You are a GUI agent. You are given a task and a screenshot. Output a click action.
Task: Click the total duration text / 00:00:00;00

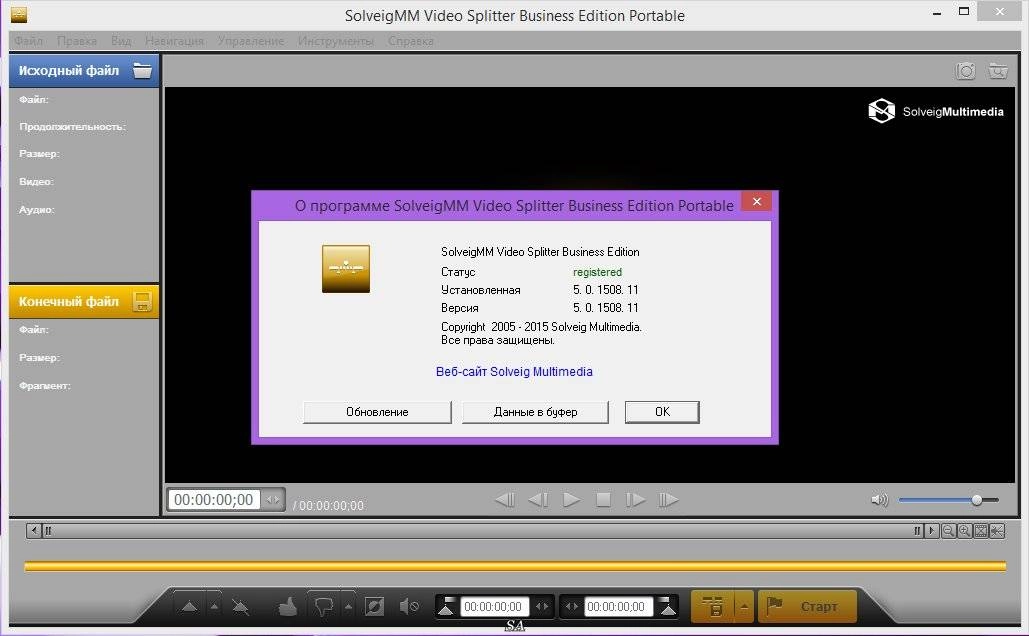[x=328, y=505]
